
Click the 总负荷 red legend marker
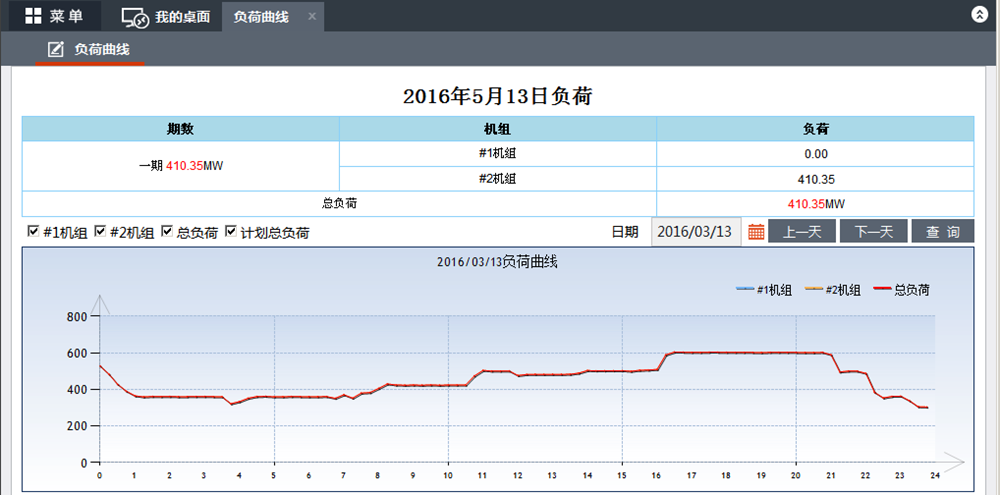(882, 289)
